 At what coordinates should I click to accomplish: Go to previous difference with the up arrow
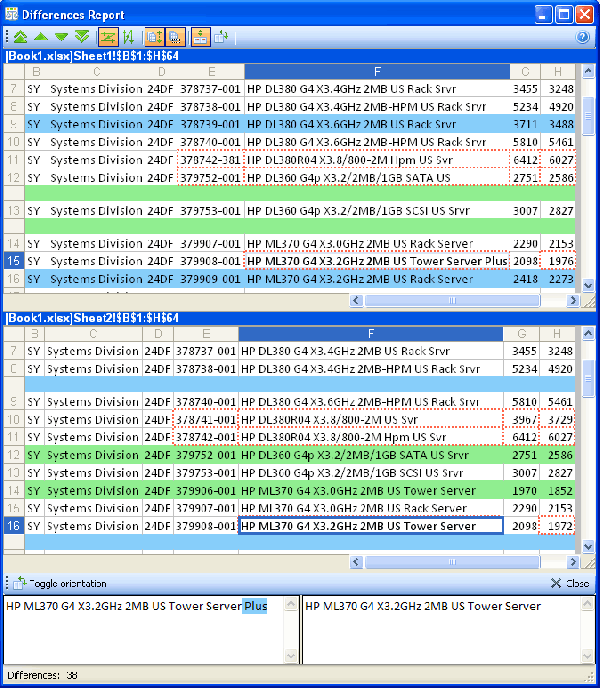coord(41,37)
